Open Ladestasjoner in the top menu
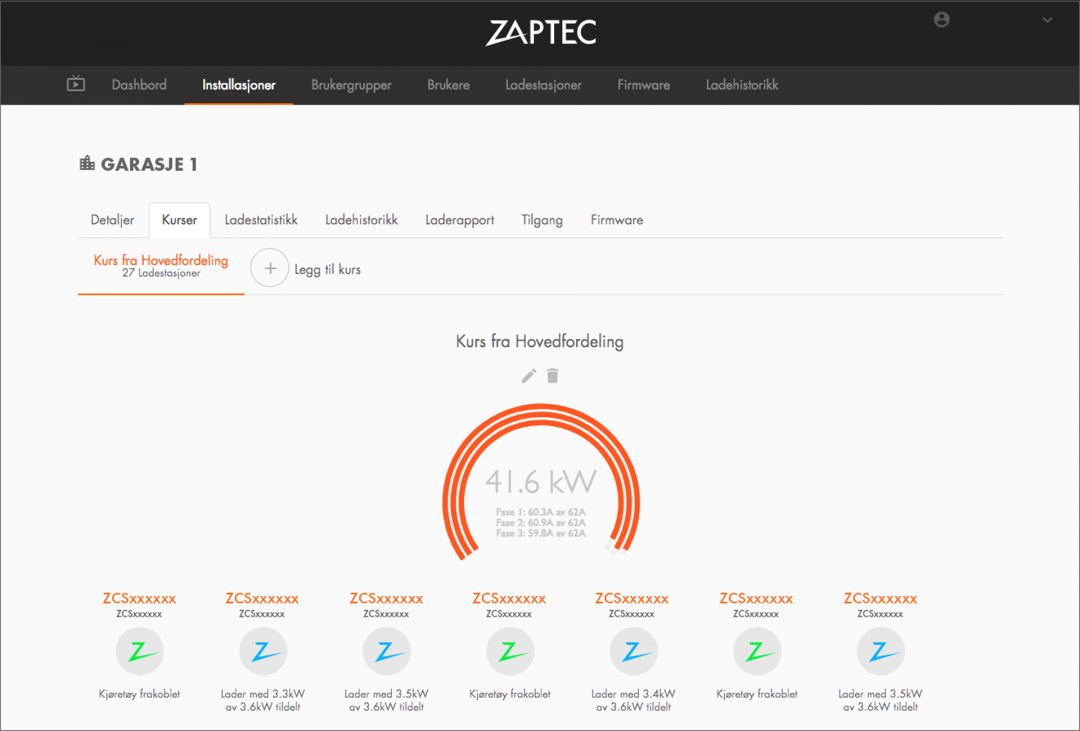This screenshot has width=1080, height=731. coord(543,85)
